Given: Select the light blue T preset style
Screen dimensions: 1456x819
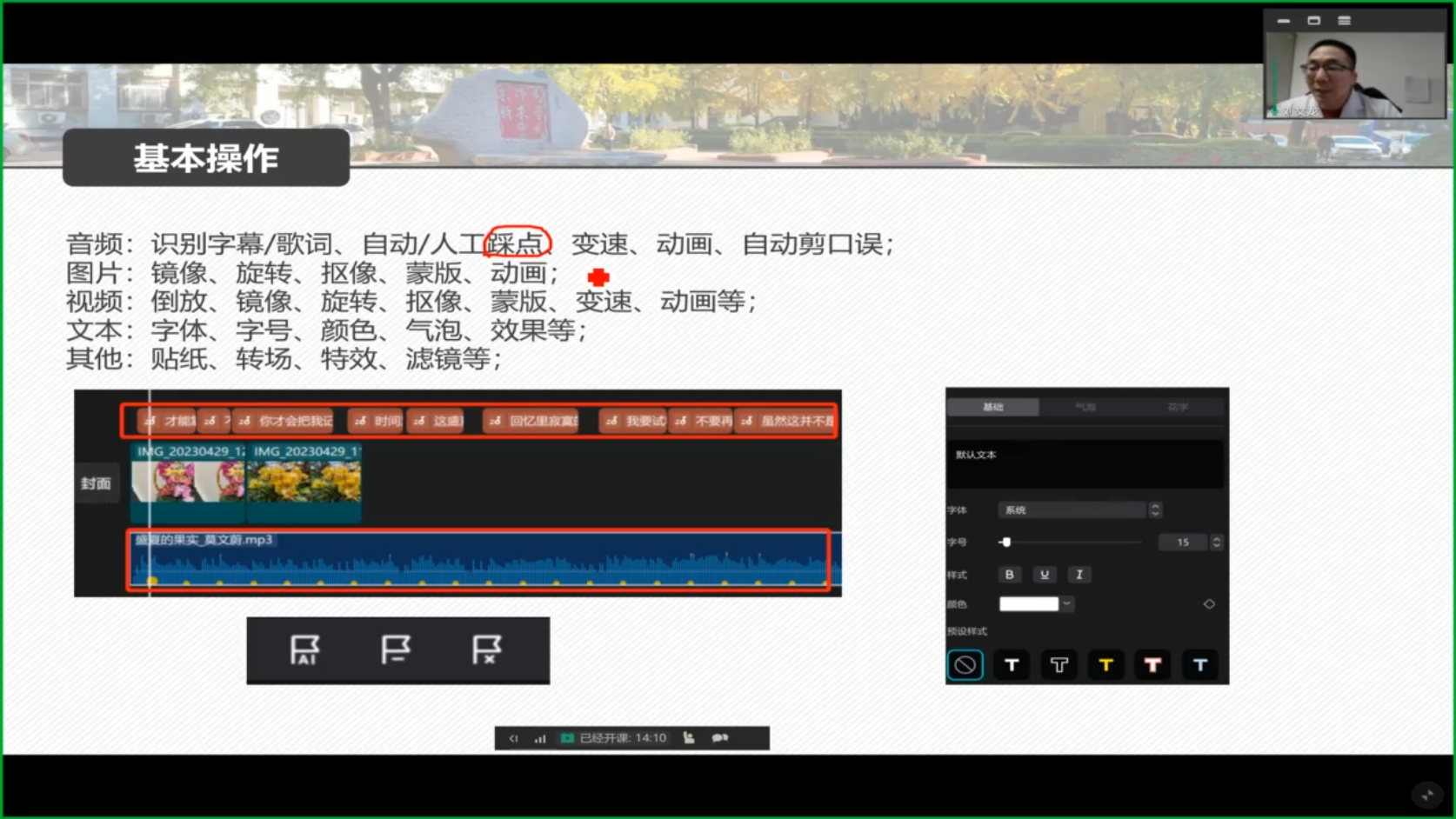Looking at the screenshot, I should tap(1199, 665).
